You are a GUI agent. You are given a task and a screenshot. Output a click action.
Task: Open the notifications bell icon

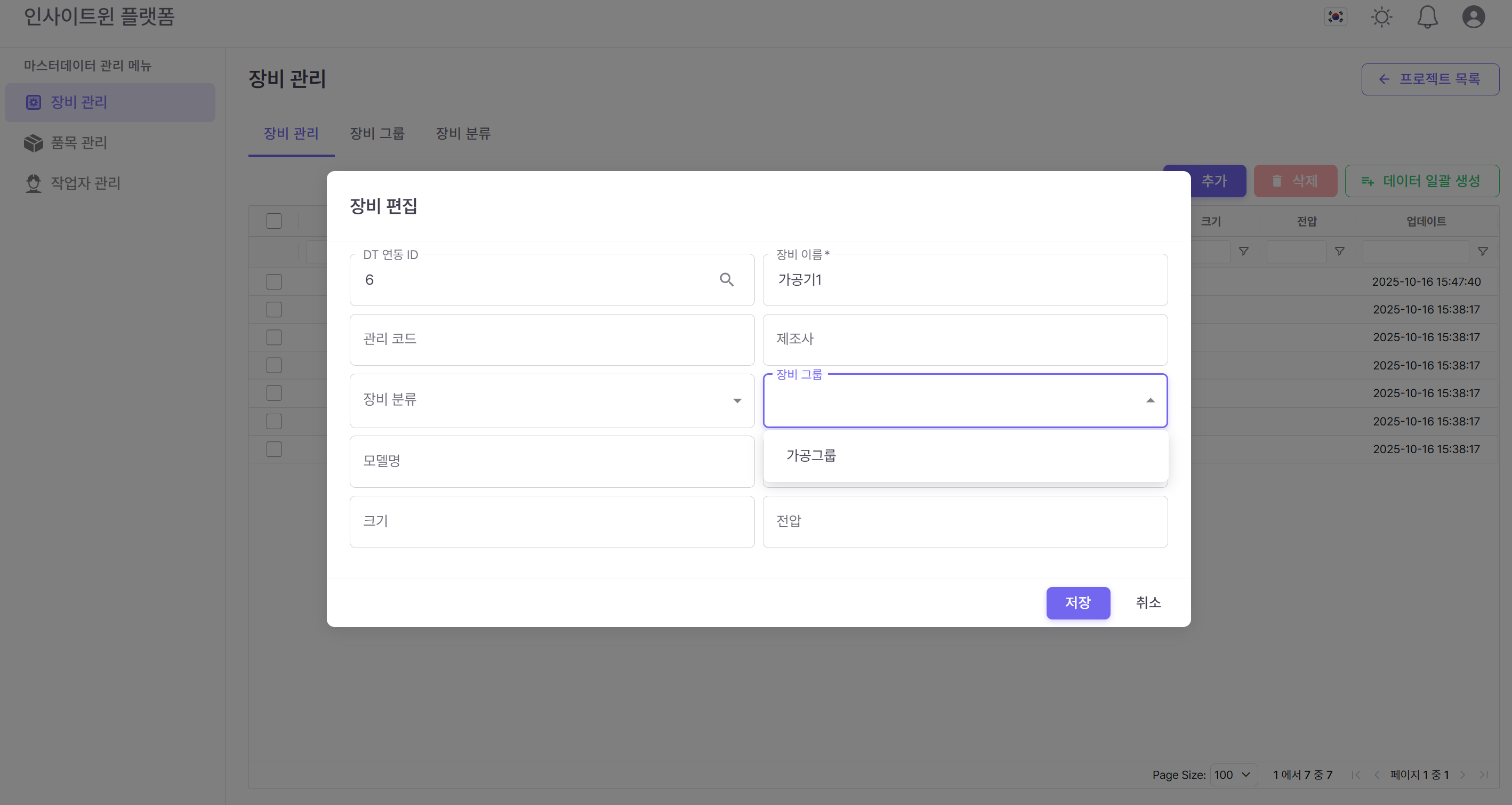tap(1427, 17)
